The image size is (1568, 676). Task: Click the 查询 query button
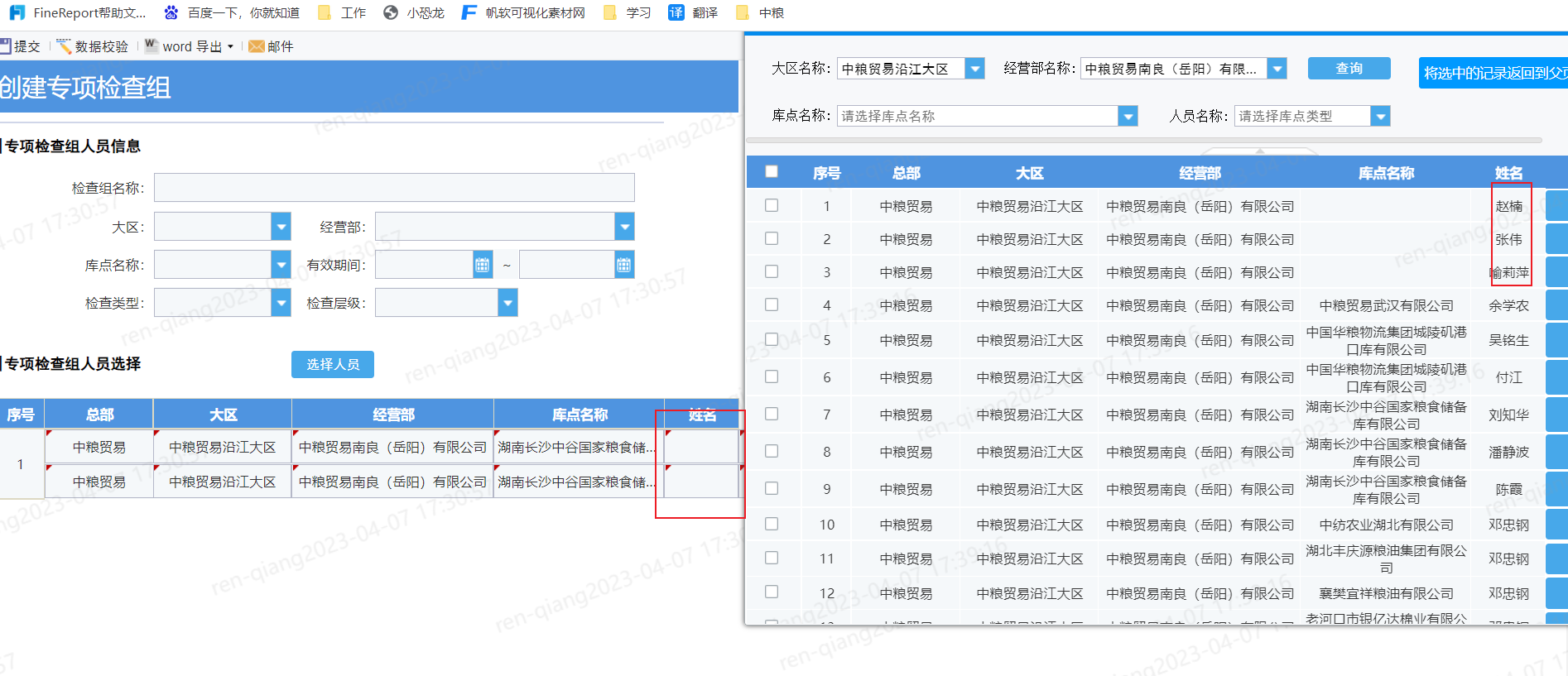[x=1349, y=69]
